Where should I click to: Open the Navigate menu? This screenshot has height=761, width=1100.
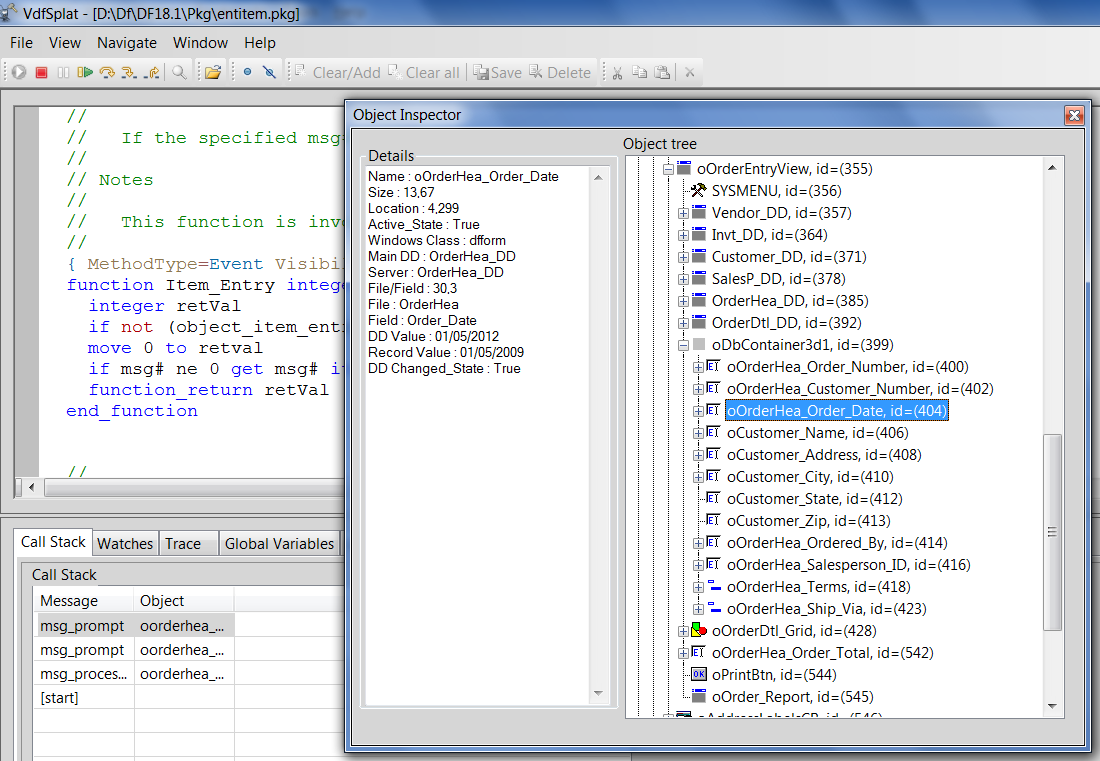127,43
